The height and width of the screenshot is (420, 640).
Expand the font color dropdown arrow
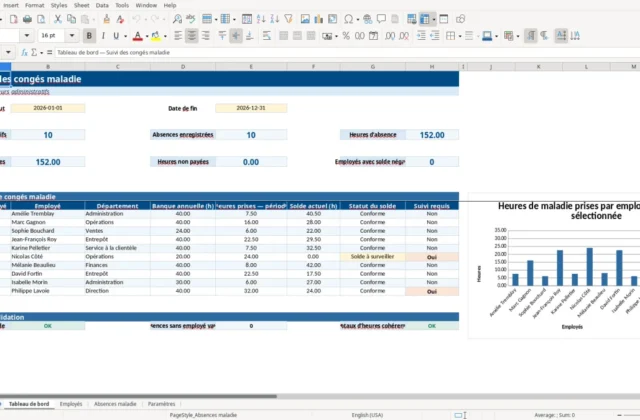coord(147,36)
